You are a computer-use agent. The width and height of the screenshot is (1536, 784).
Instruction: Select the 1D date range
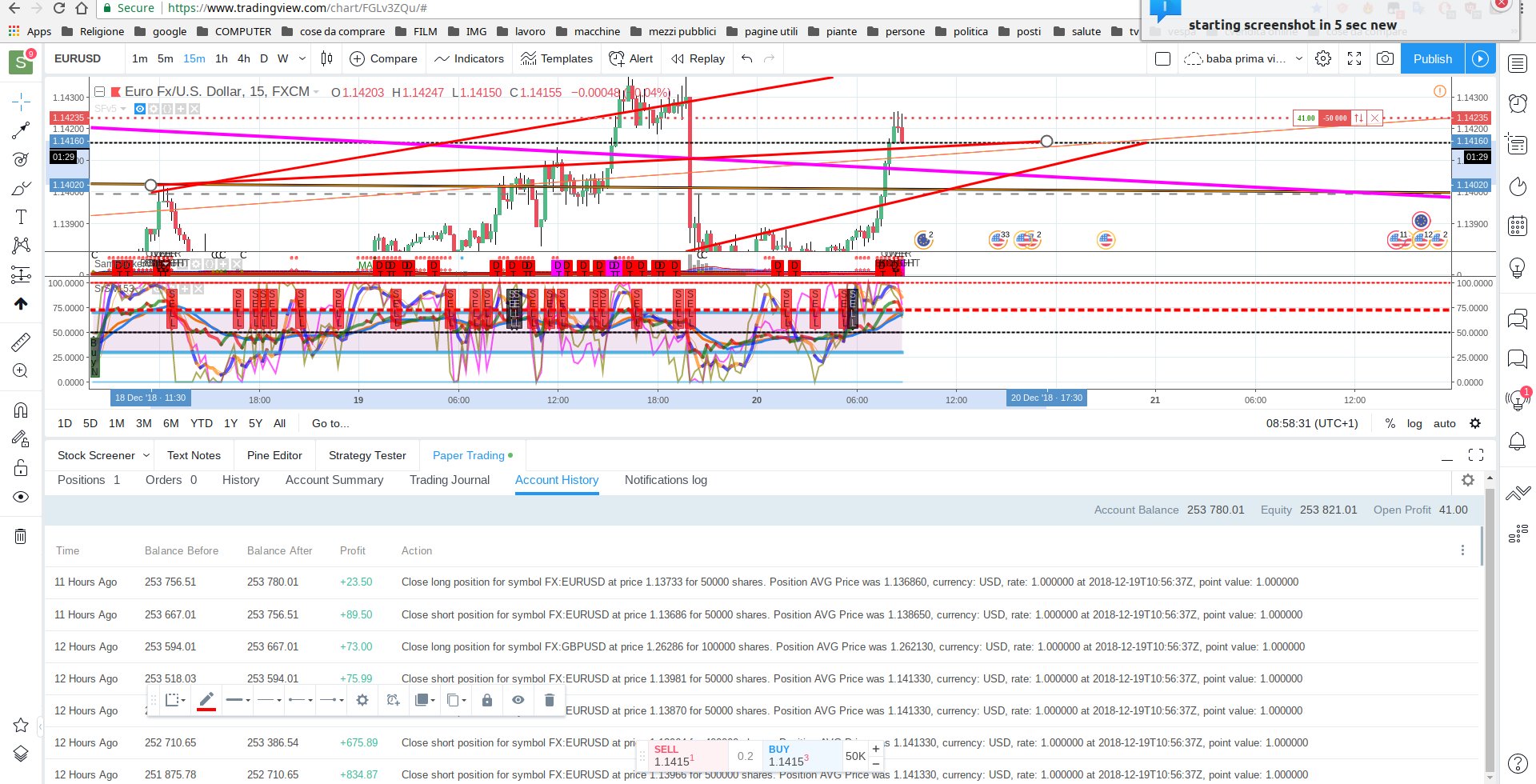point(65,423)
